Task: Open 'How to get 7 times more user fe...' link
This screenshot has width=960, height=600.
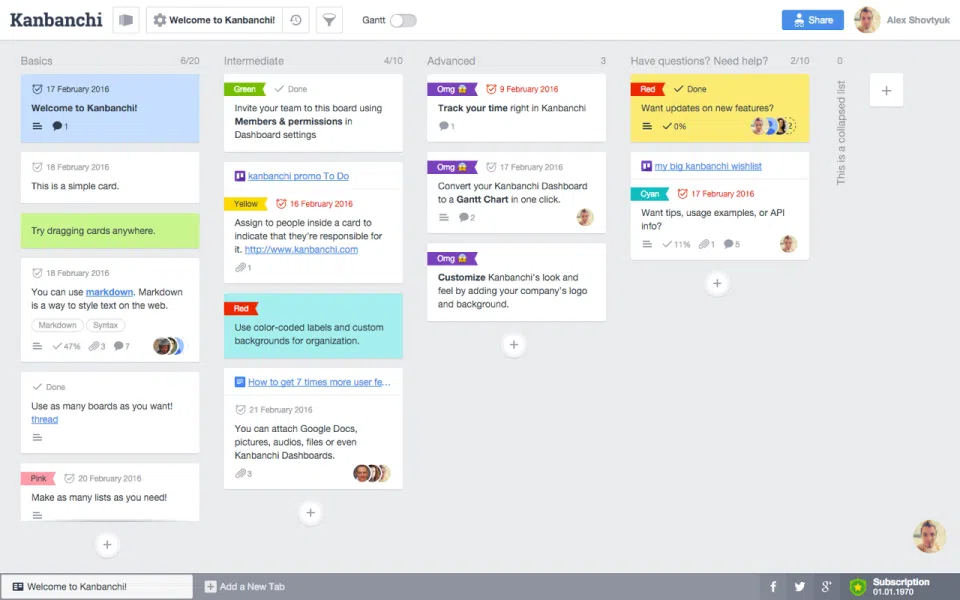Action: pos(319,382)
